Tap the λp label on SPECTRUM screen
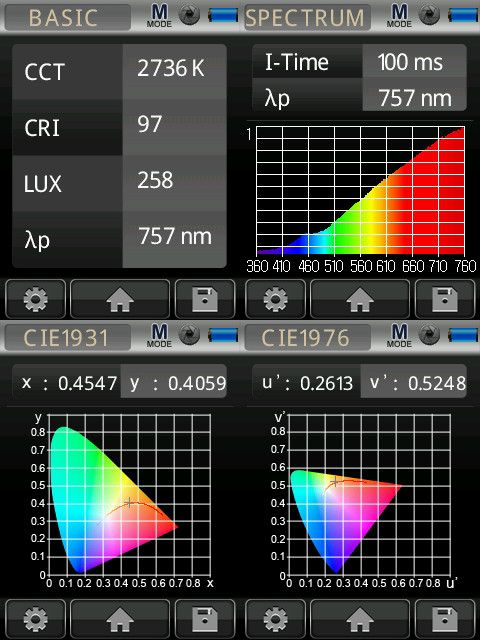 click(x=307, y=94)
